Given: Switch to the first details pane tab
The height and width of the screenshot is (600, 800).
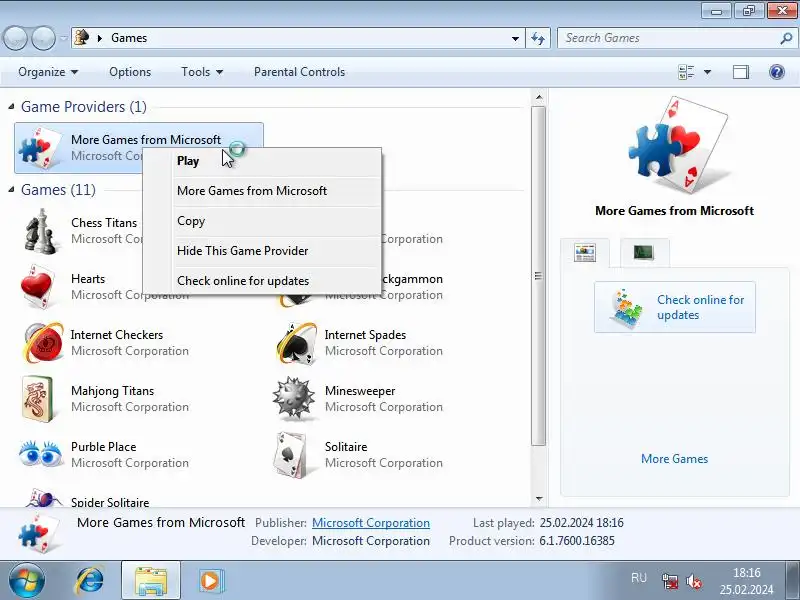Looking at the screenshot, I should pyautogui.click(x=585, y=253).
